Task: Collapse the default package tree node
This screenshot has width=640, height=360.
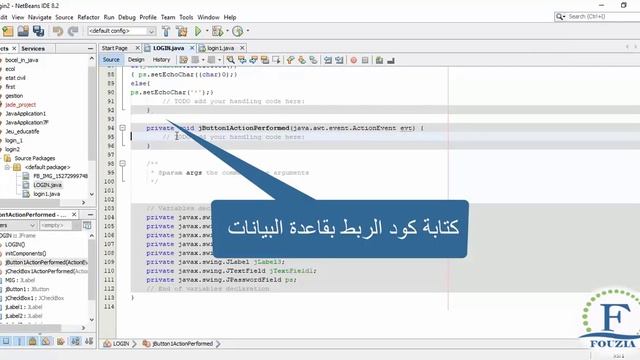Action: click(x=7, y=167)
